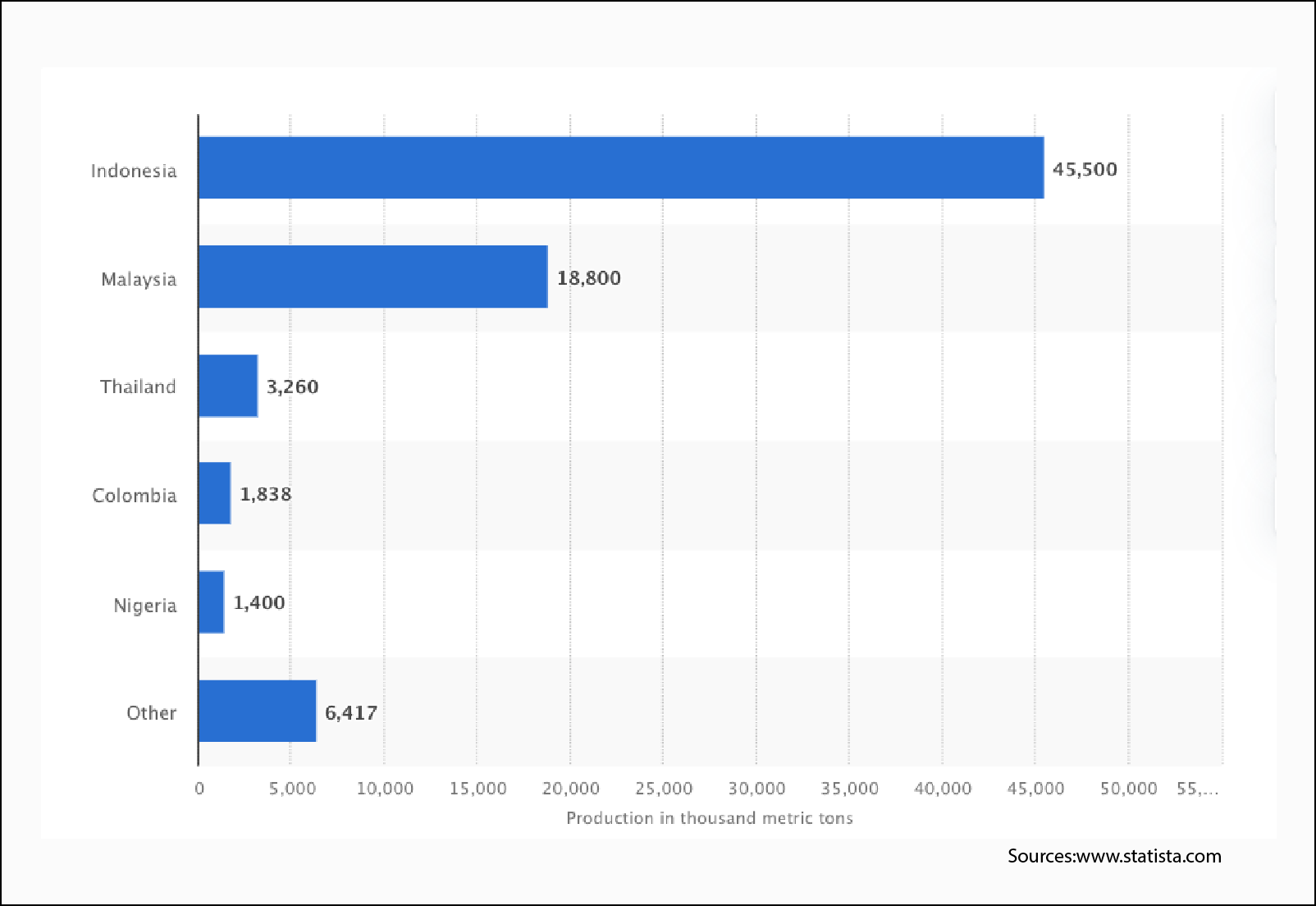This screenshot has width=1316, height=906.
Task: Select the 1,838 data label
Action: click(x=265, y=494)
